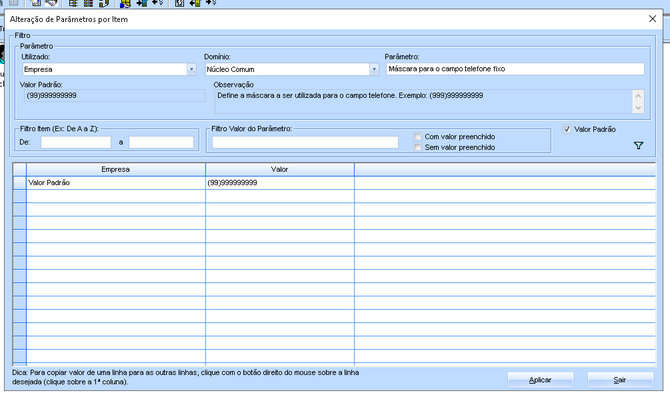Viewport: 670px width, 399px height.
Task: Click the Parâmetro field with Máscara para o campo telefone fixo
Action: coord(515,69)
